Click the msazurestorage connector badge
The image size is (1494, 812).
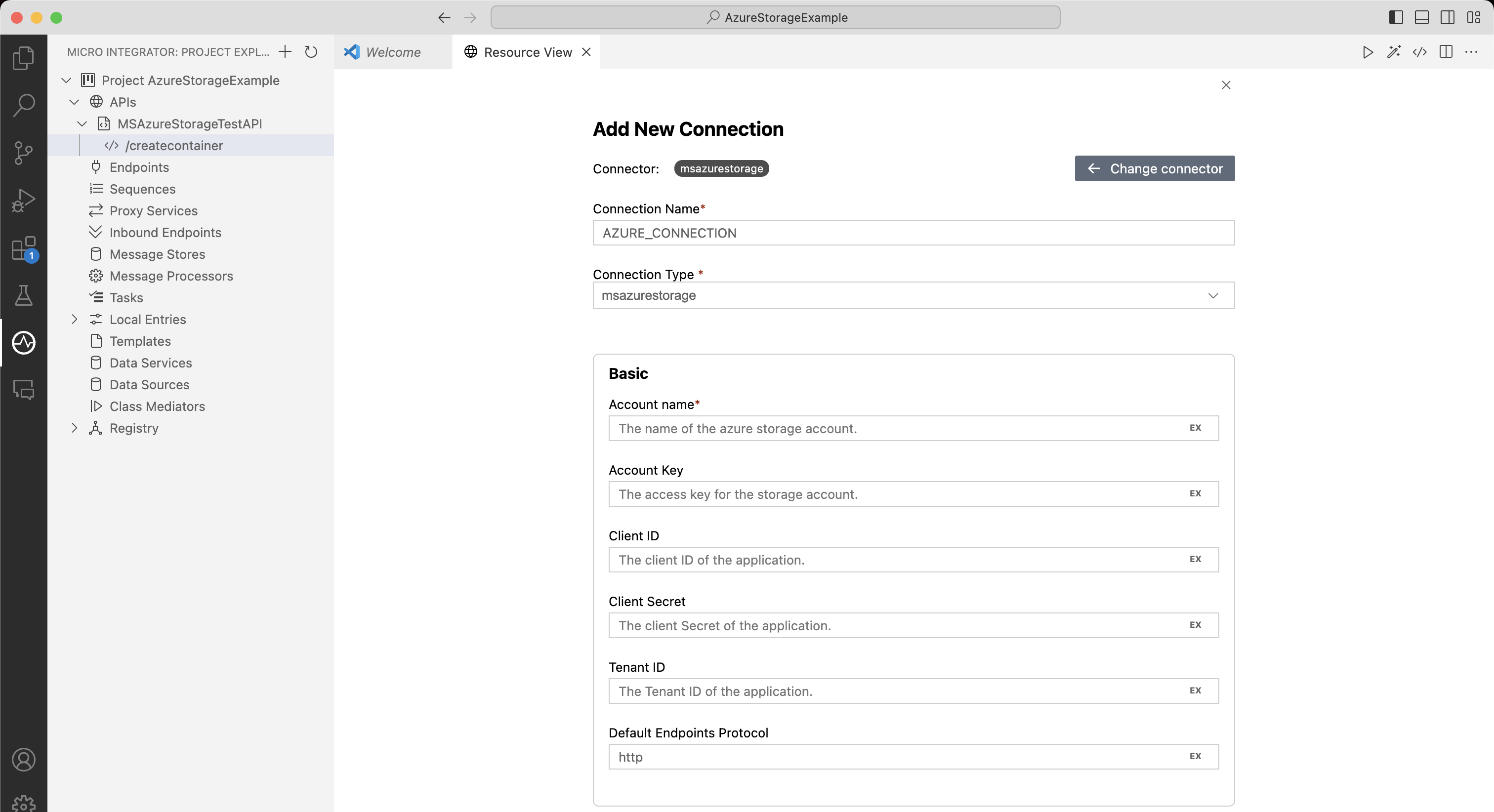[721, 169]
